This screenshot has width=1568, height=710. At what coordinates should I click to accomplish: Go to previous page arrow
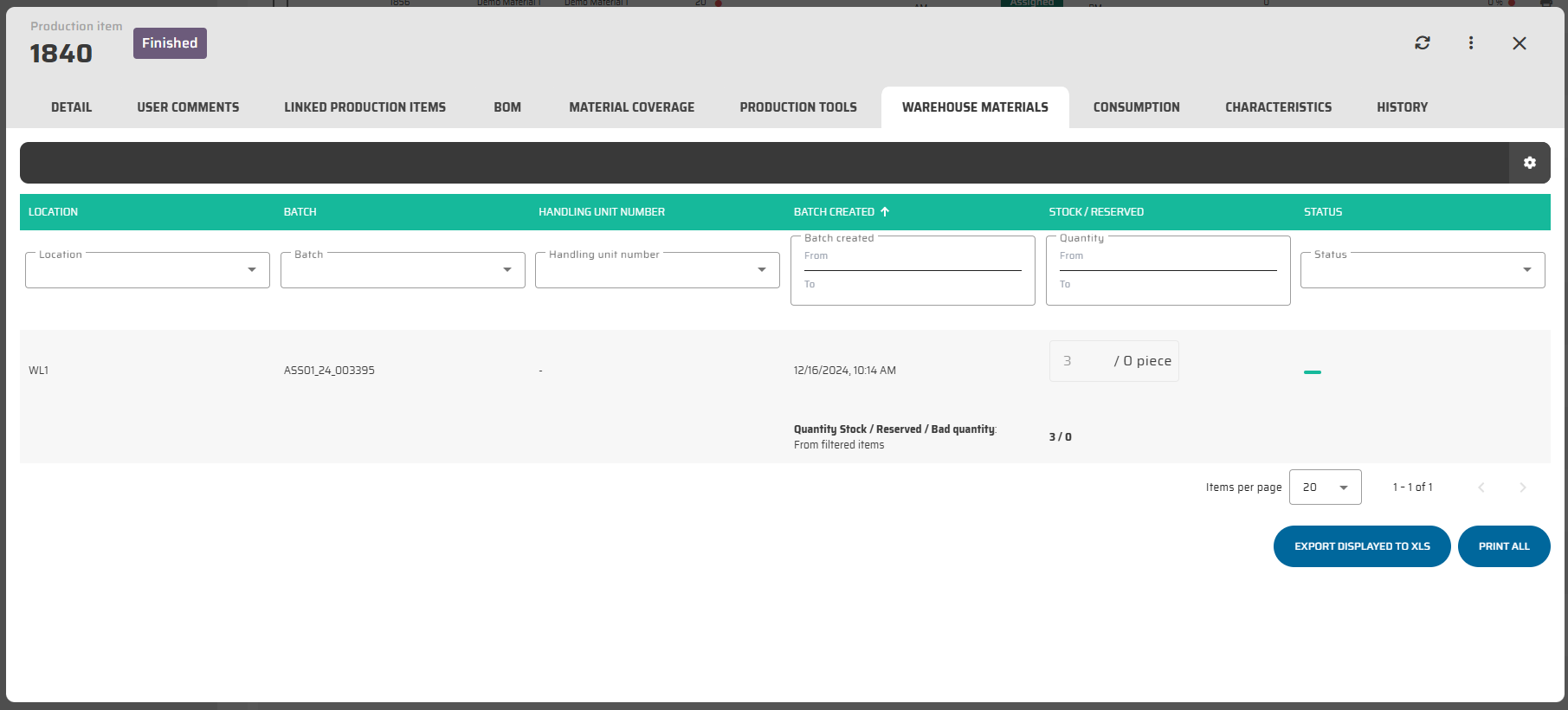[1481, 487]
